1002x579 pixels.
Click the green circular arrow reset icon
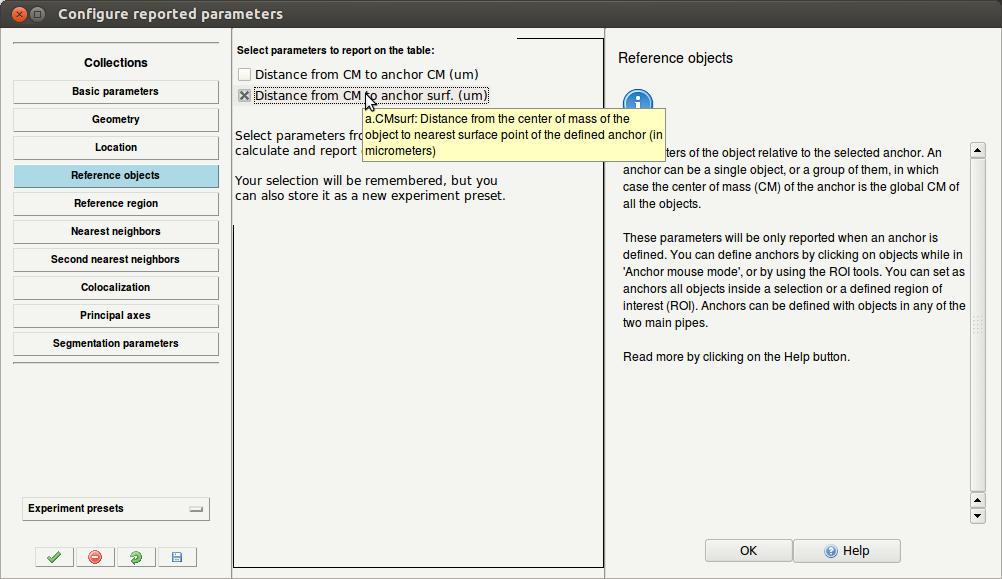tap(136, 557)
